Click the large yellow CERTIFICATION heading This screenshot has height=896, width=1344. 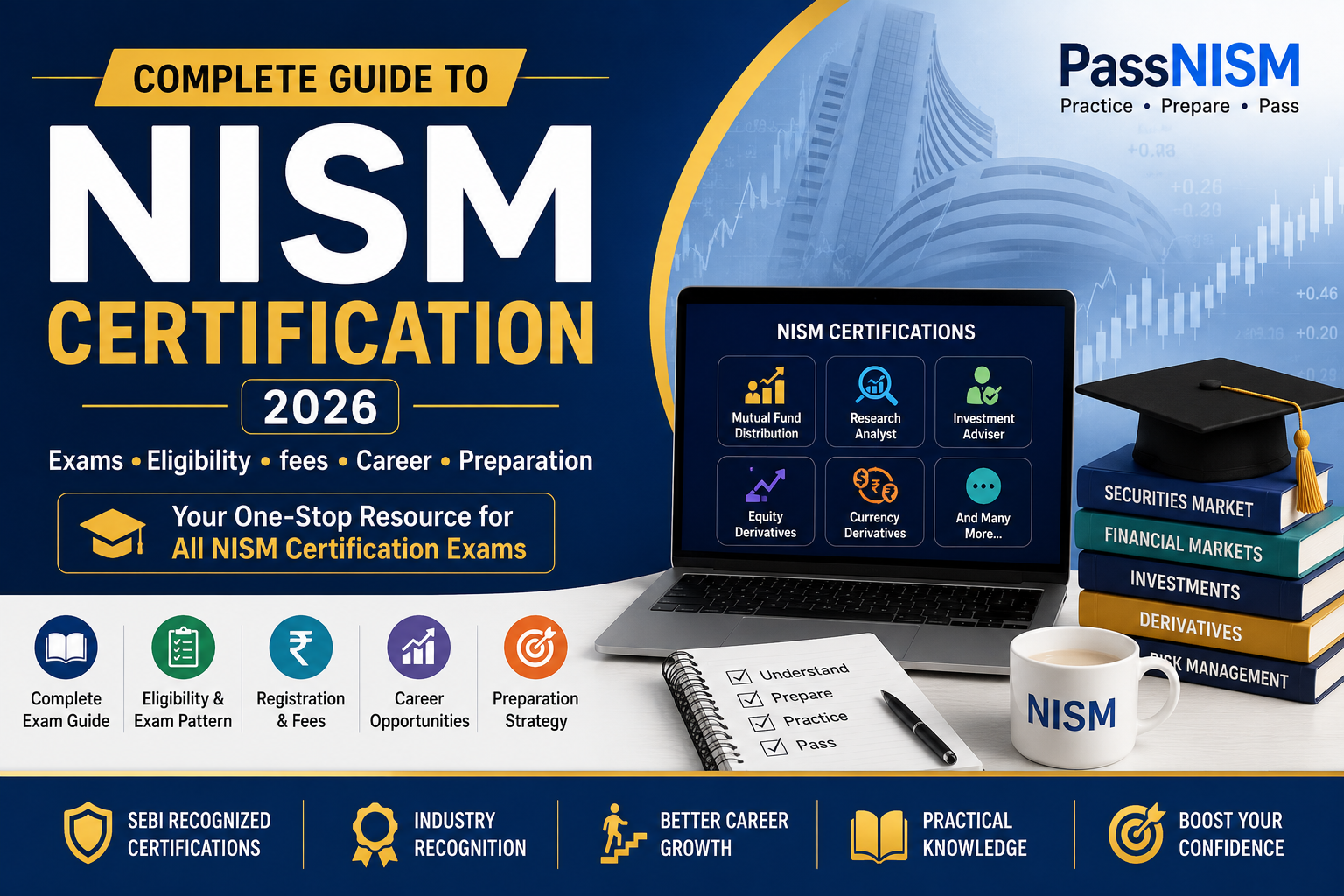(x=320, y=333)
